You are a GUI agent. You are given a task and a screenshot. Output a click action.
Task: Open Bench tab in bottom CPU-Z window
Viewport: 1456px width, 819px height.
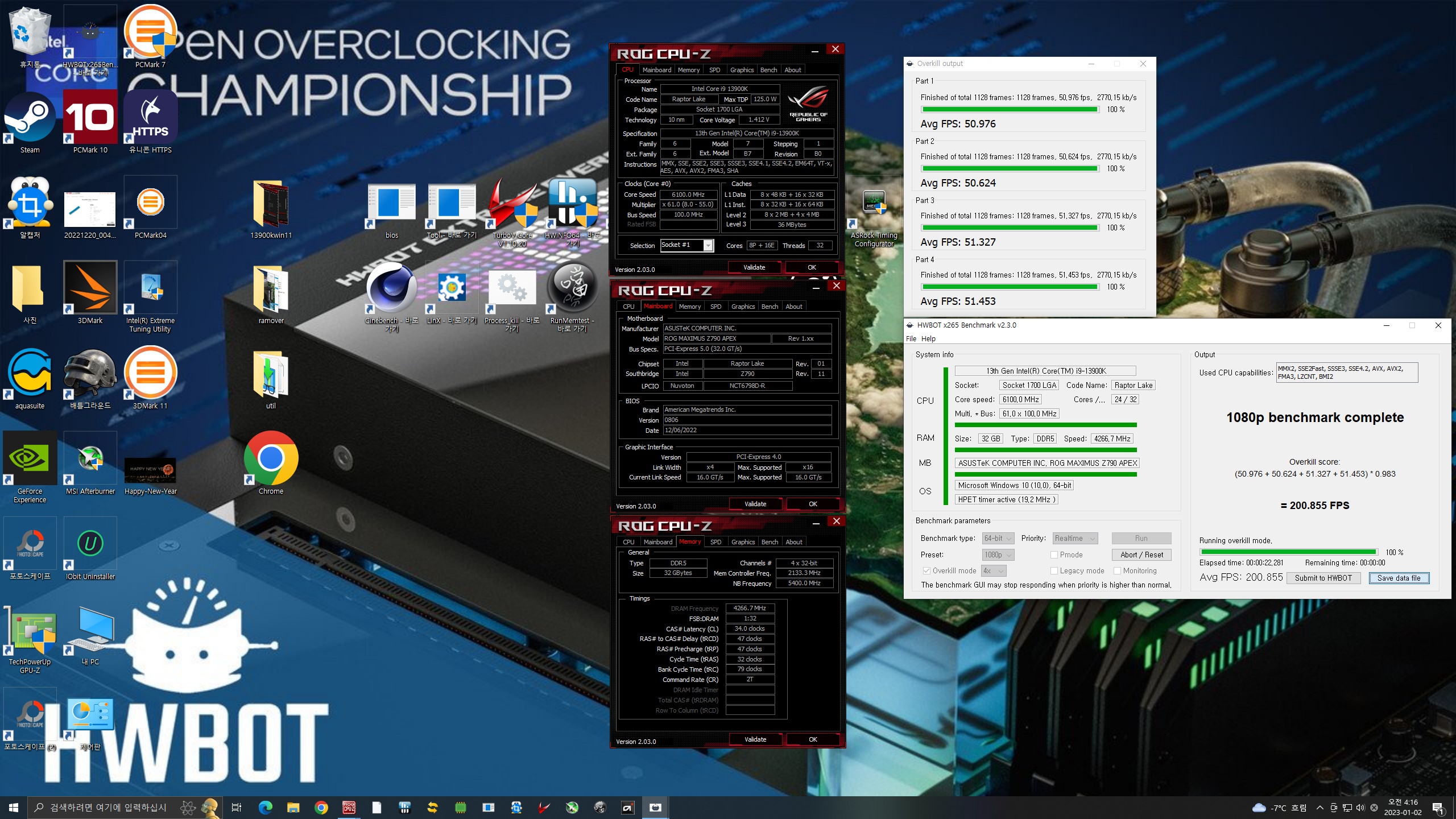[x=770, y=542]
